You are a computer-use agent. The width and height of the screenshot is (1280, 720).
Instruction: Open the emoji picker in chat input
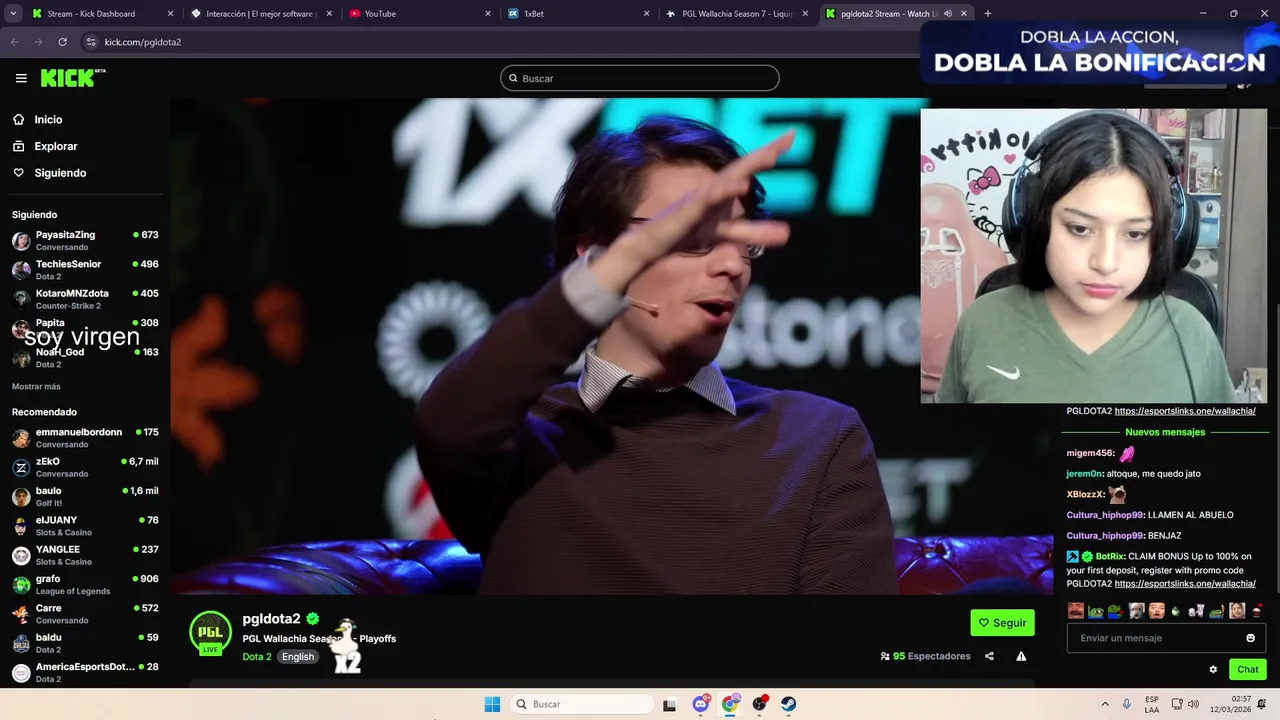pyautogui.click(x=1250, y=638)
